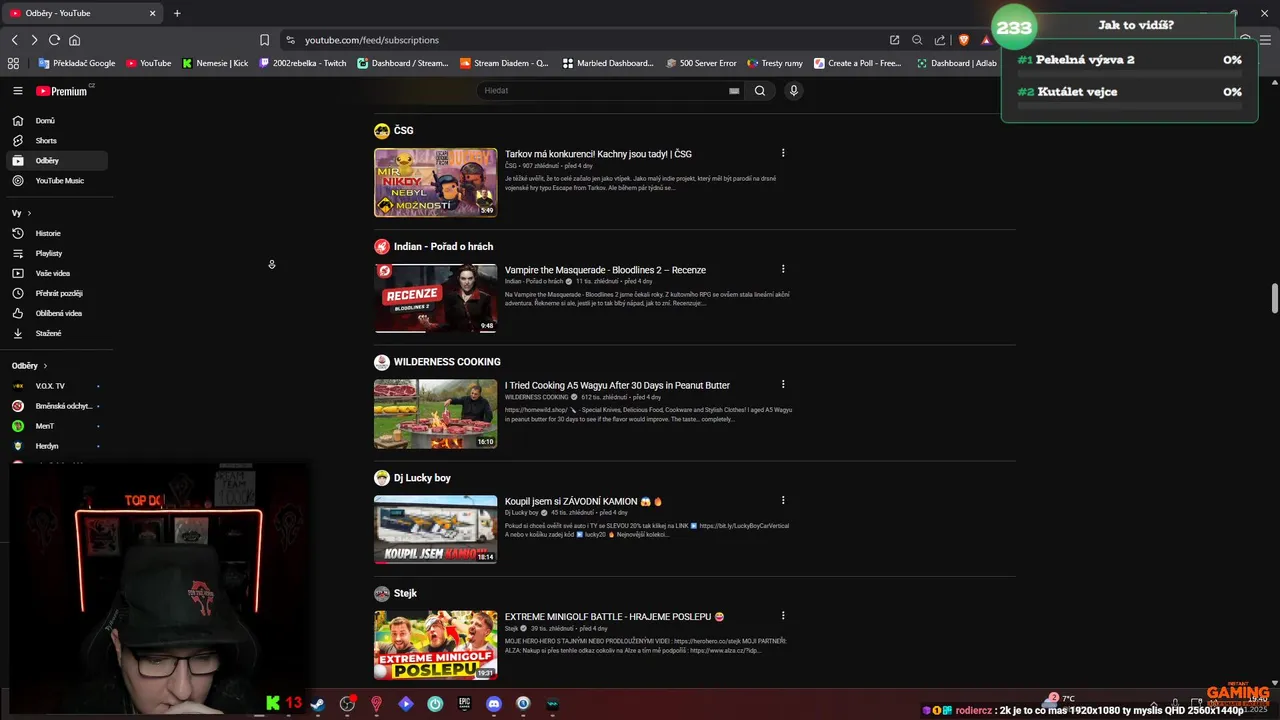This screenshot has width=1280, height=720.
Task: Open Discord from the taskbar
Action: pos(493,704)
